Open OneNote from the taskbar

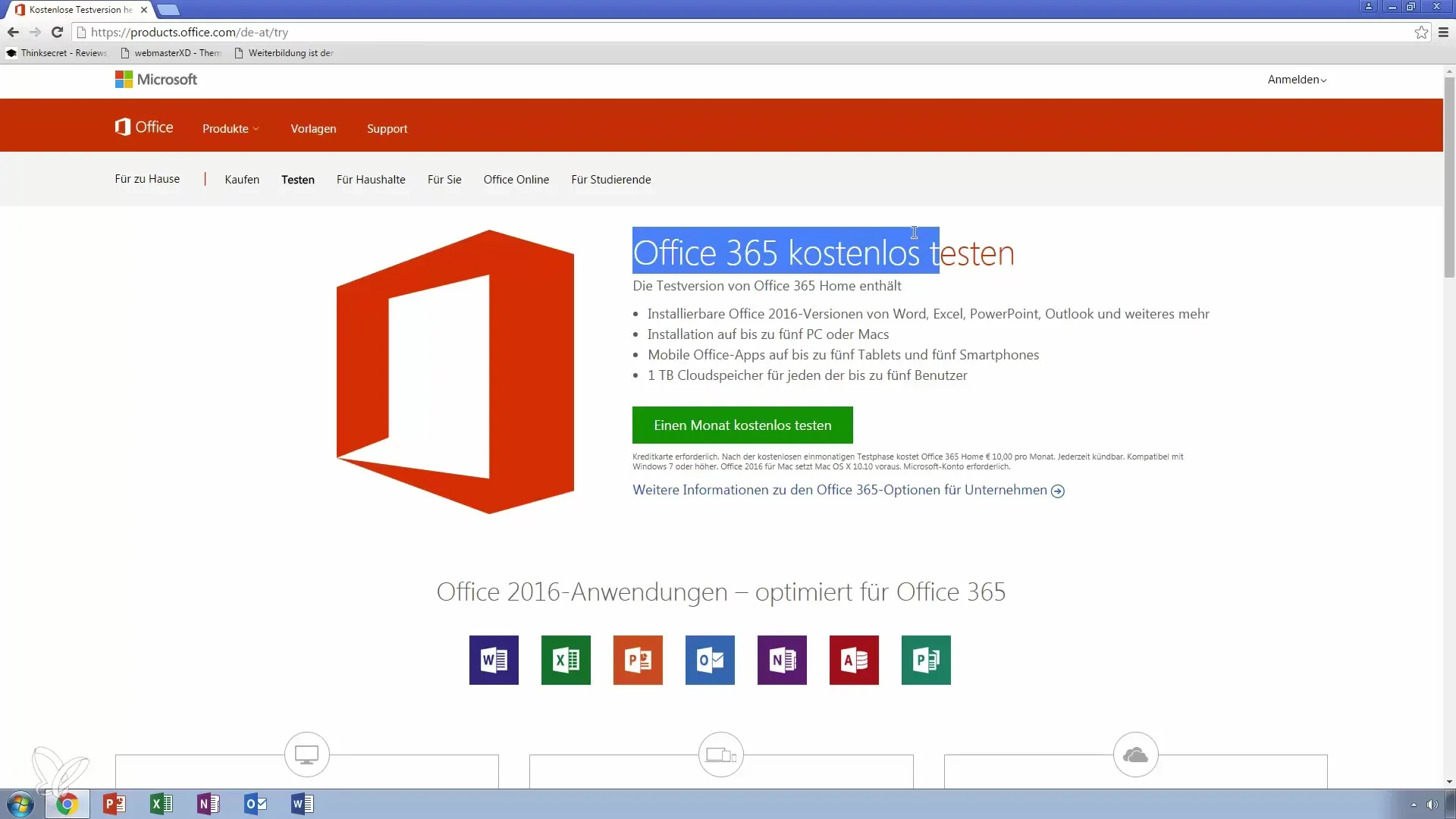pos(209,804)
